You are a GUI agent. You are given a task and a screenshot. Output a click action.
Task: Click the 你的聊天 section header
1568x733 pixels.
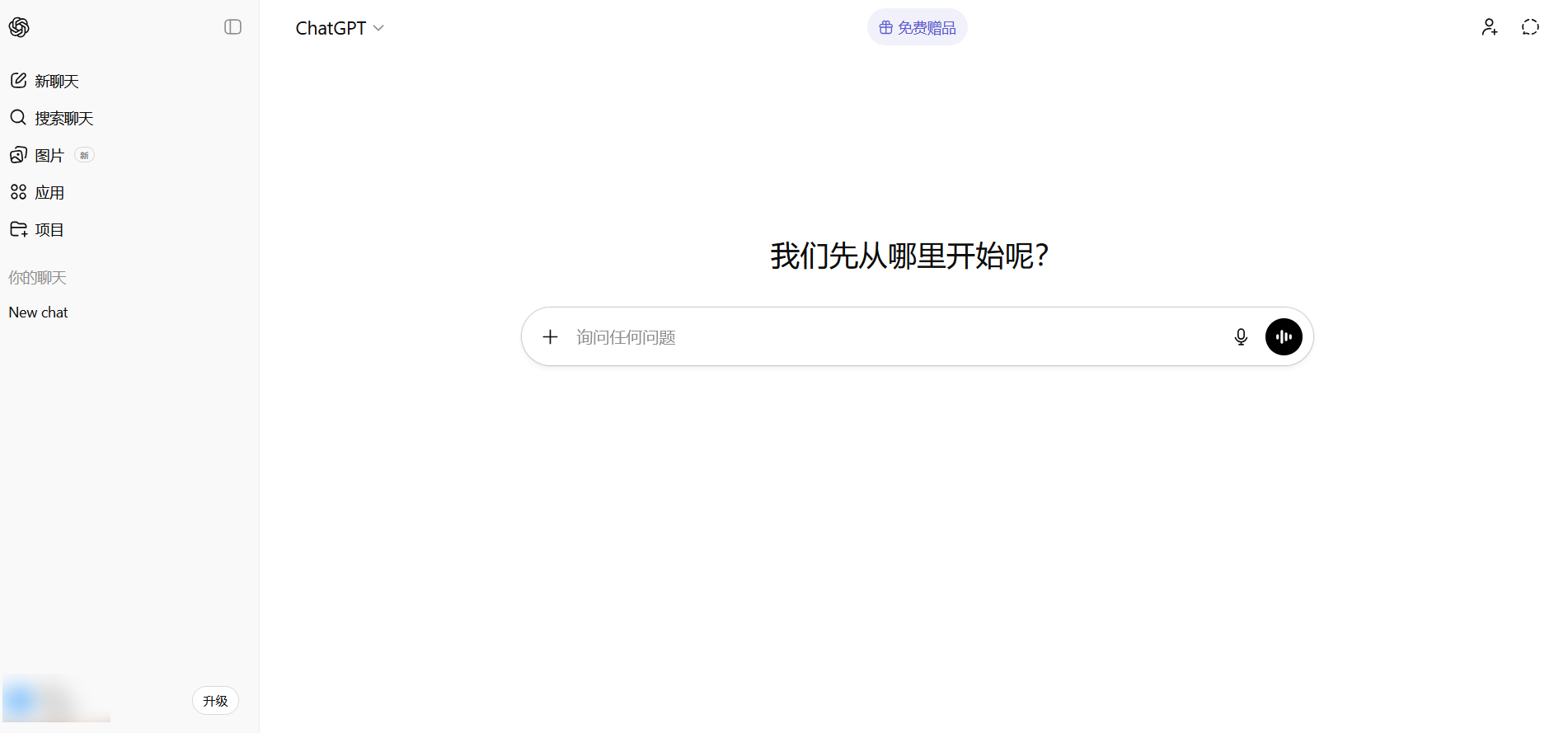pos(38,278)
